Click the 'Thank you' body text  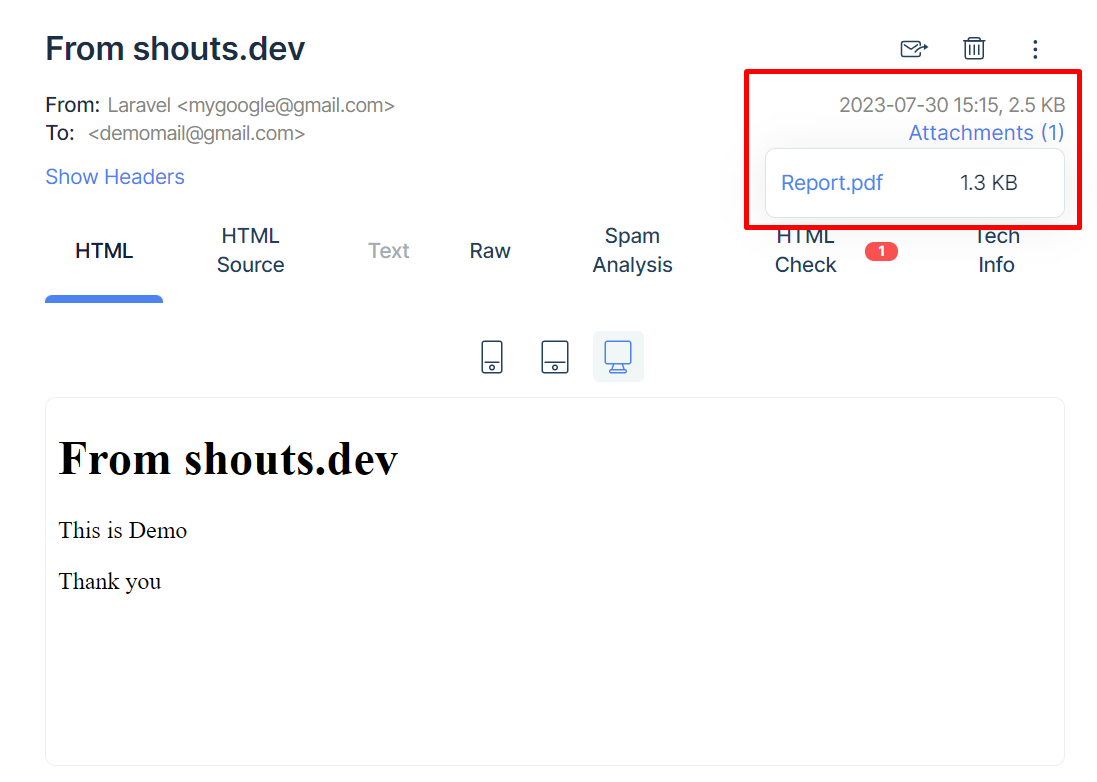click(110, 582)
